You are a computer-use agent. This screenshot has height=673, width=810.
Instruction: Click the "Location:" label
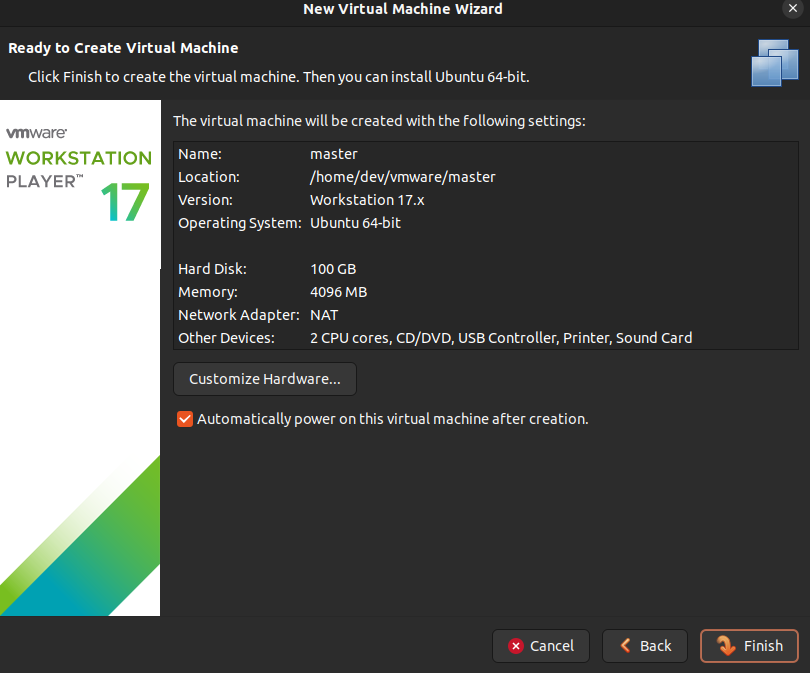pyautogui.click(x=209, y=177)
